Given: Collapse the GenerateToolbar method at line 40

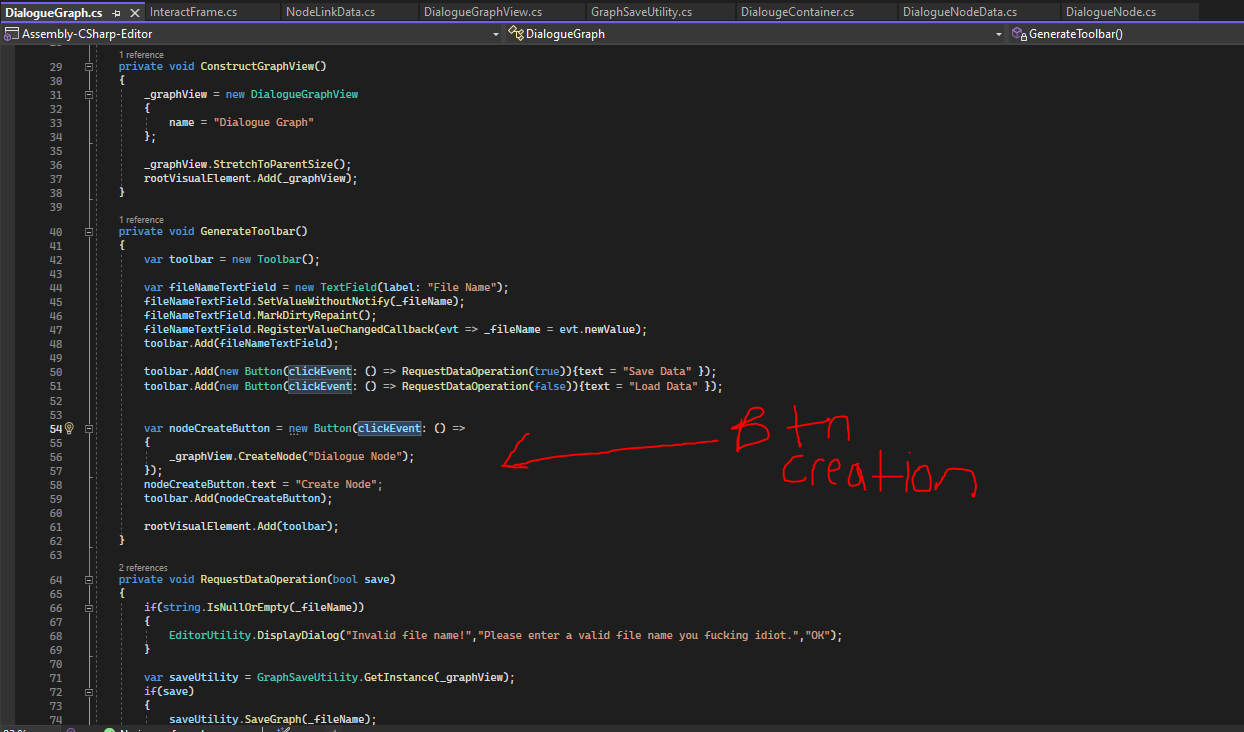Looking at the screenshot, I should [x=89, y=231].
